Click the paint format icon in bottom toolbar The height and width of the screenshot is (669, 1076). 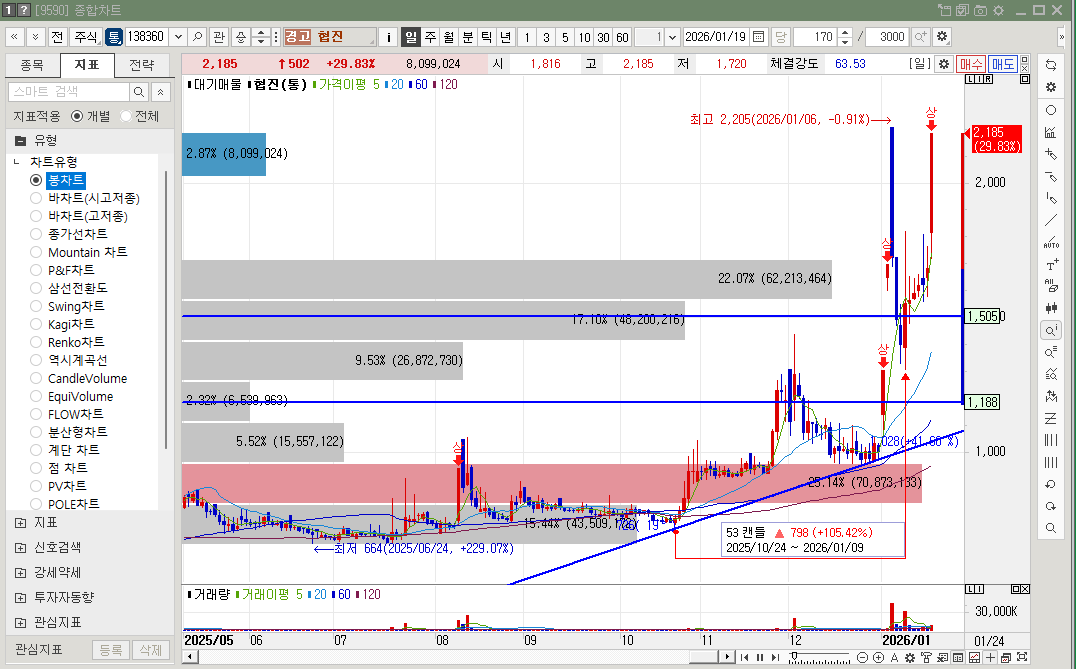pyautogui.click(x=926, y=657)
